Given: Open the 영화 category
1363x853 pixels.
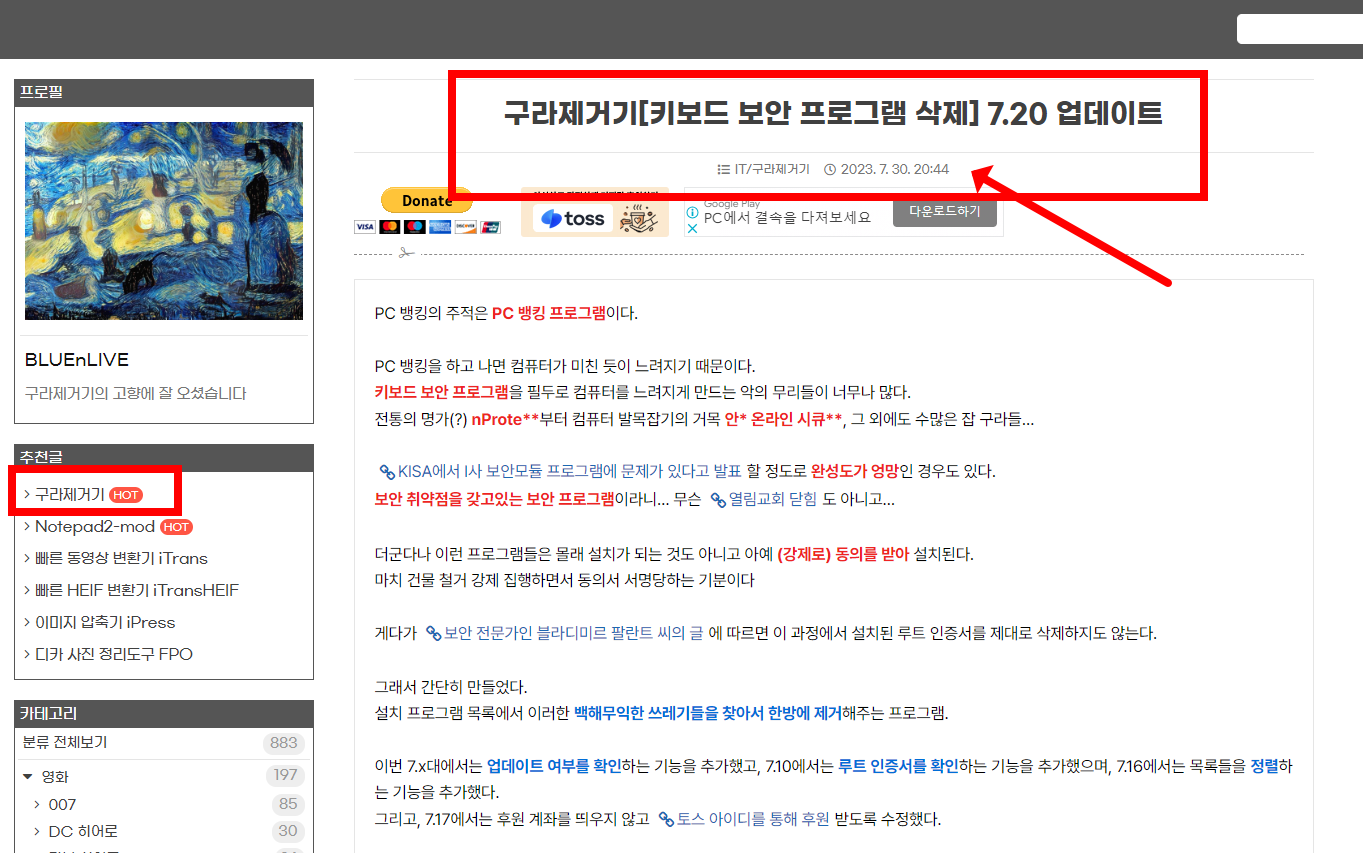Looking at the screenshot, I should click(x=55, y=777).
